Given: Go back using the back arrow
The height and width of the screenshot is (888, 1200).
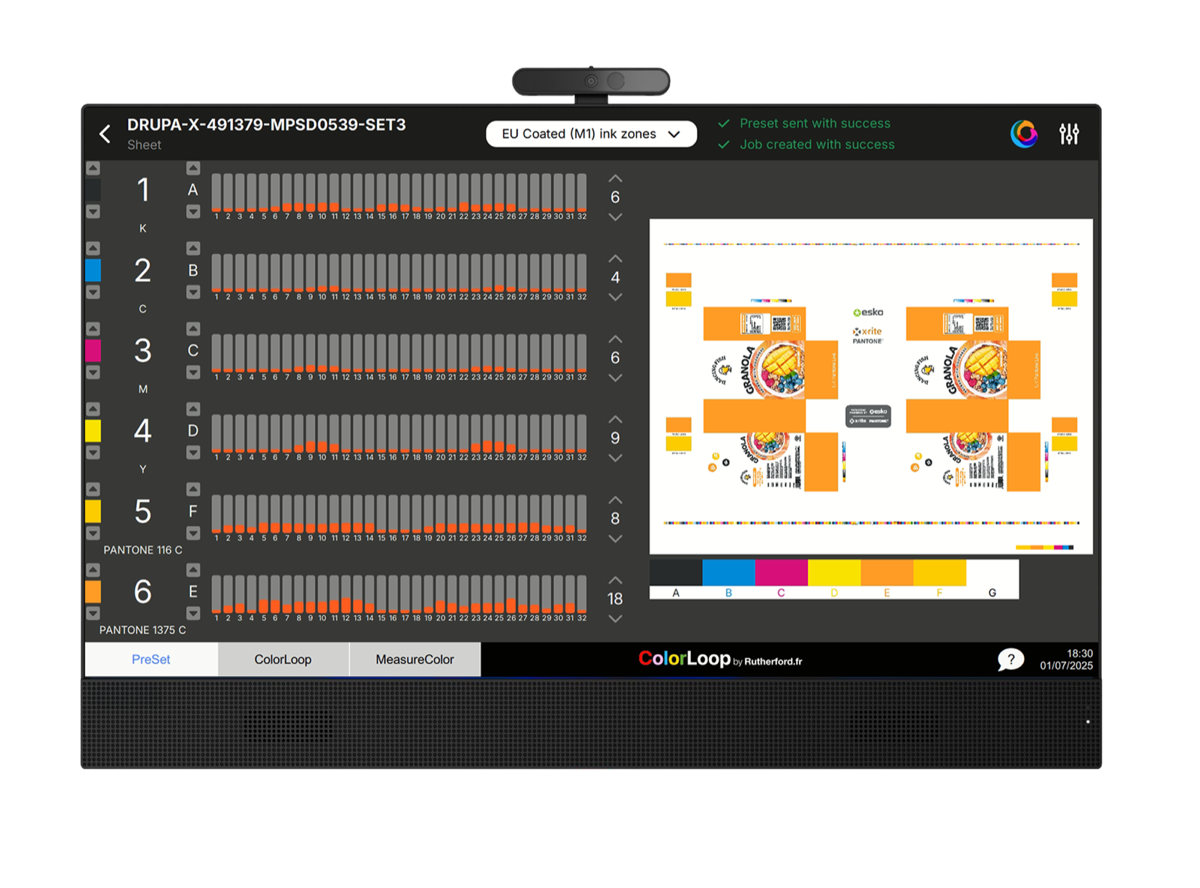Looking at the screenshot, I should (x=105, y=134).
